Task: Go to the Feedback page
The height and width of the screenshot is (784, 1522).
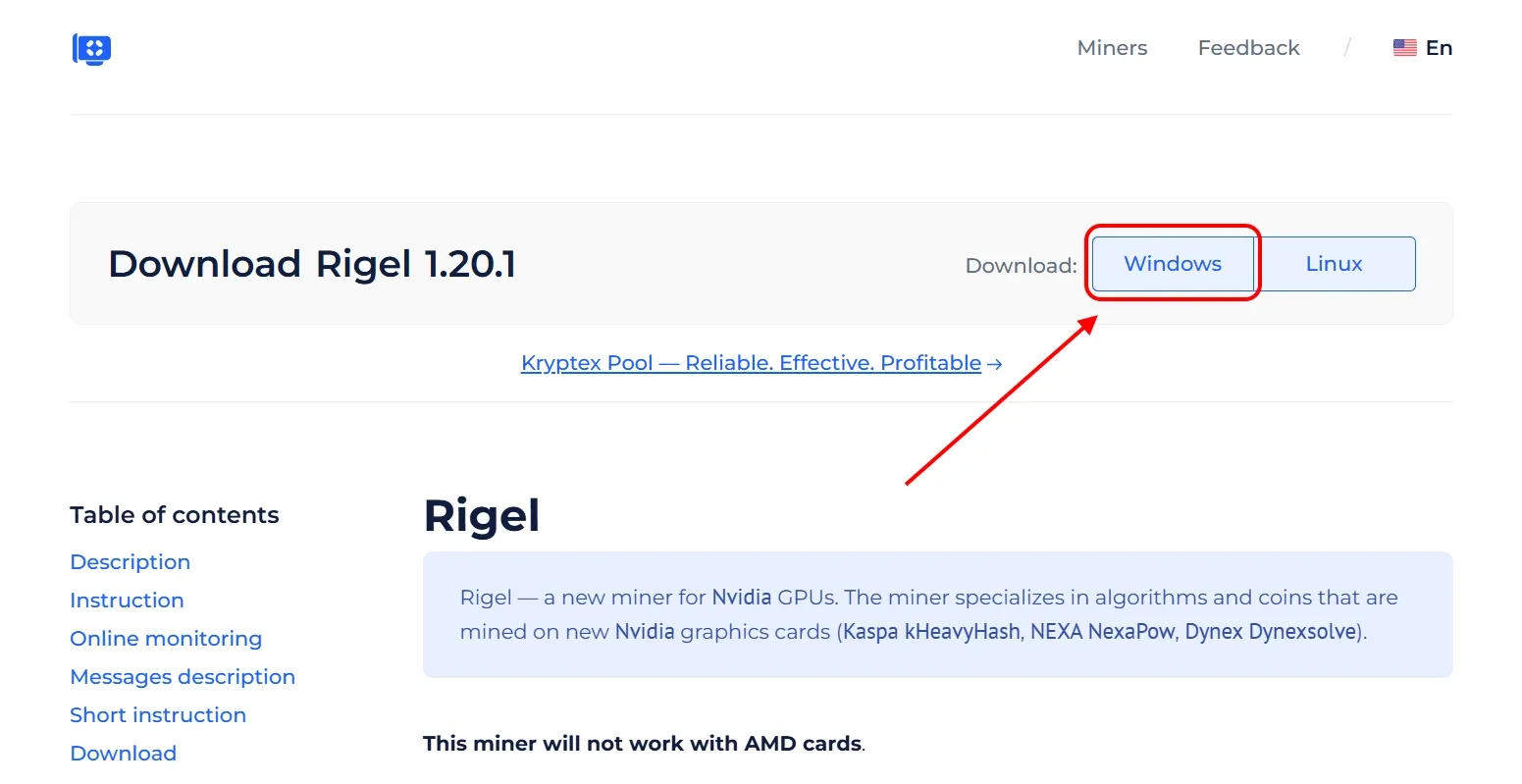Action: tap(1248, 48)
